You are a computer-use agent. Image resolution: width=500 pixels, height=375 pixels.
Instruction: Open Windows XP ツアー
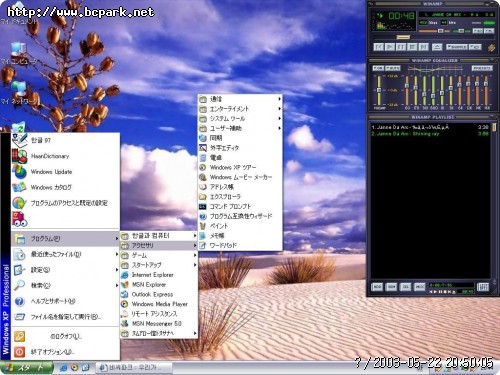(240, 167)
